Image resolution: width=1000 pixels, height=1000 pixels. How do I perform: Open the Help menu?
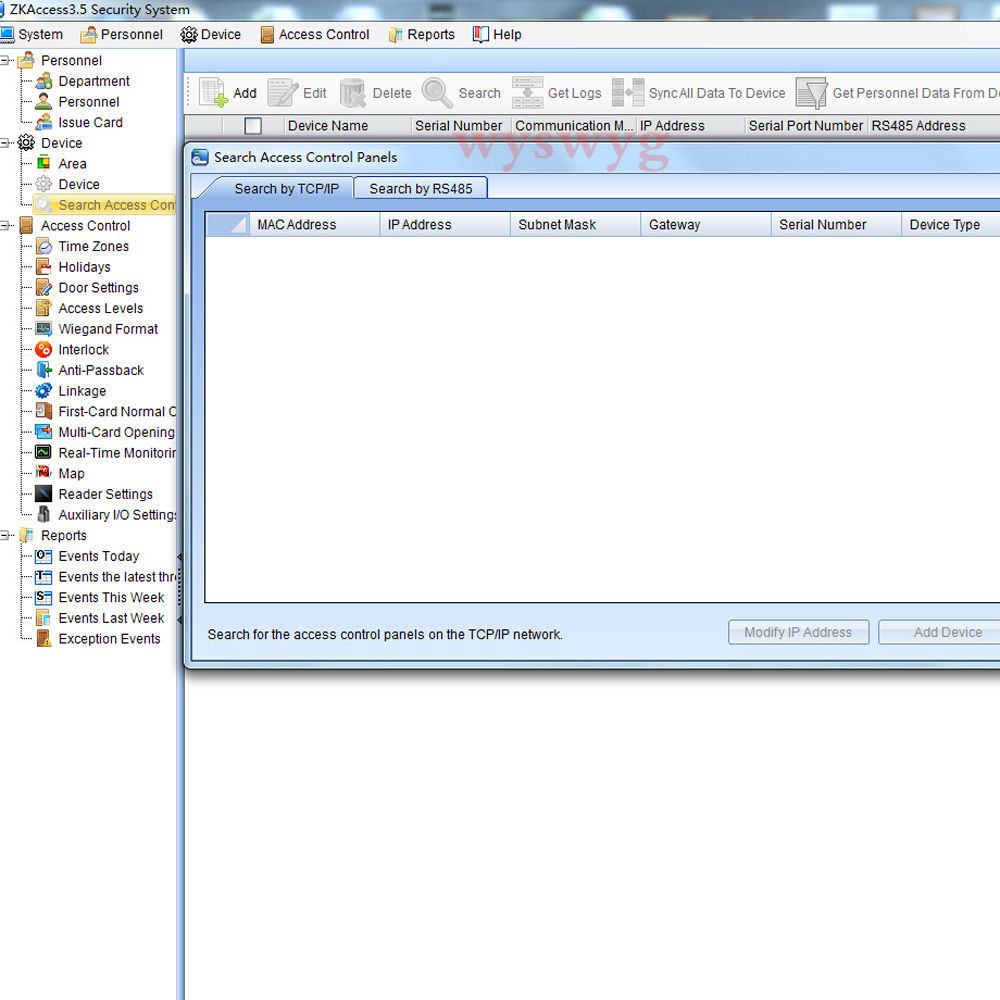497,34
